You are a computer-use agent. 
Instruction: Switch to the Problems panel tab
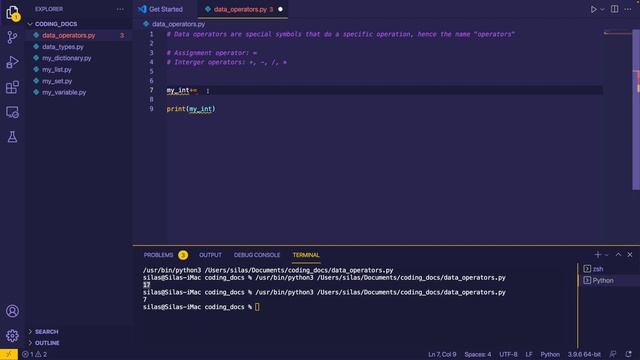(x=158, y=255)
